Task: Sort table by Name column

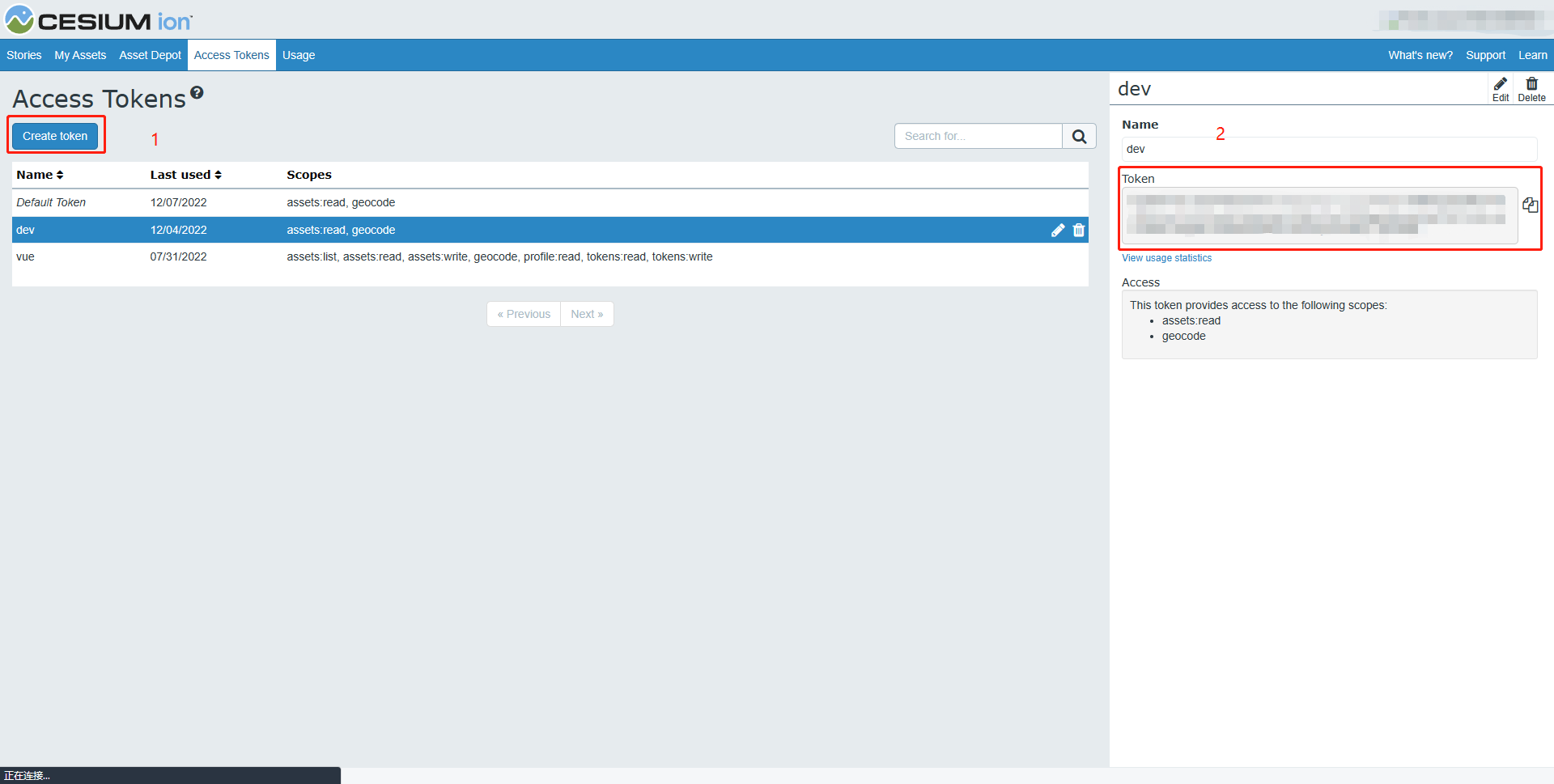Action: 40,175
